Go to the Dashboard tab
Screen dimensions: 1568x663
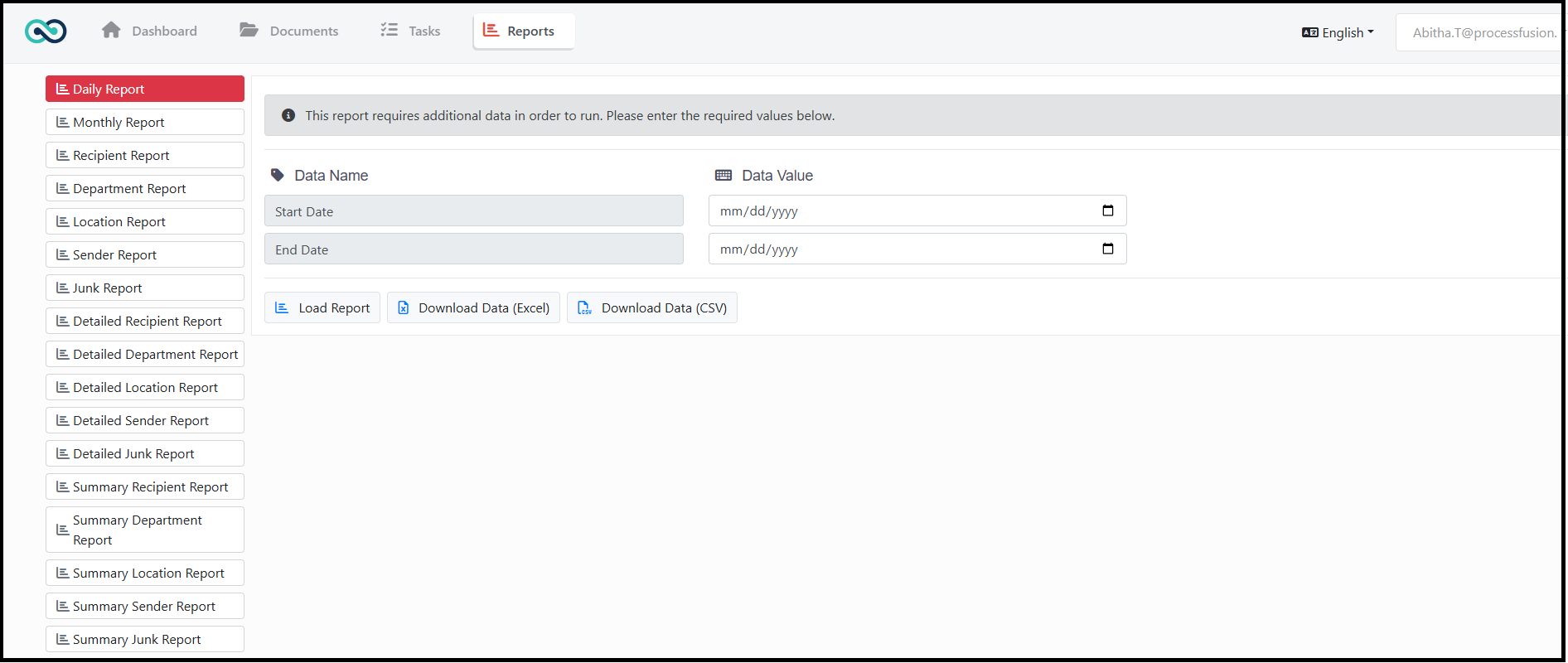149,31
